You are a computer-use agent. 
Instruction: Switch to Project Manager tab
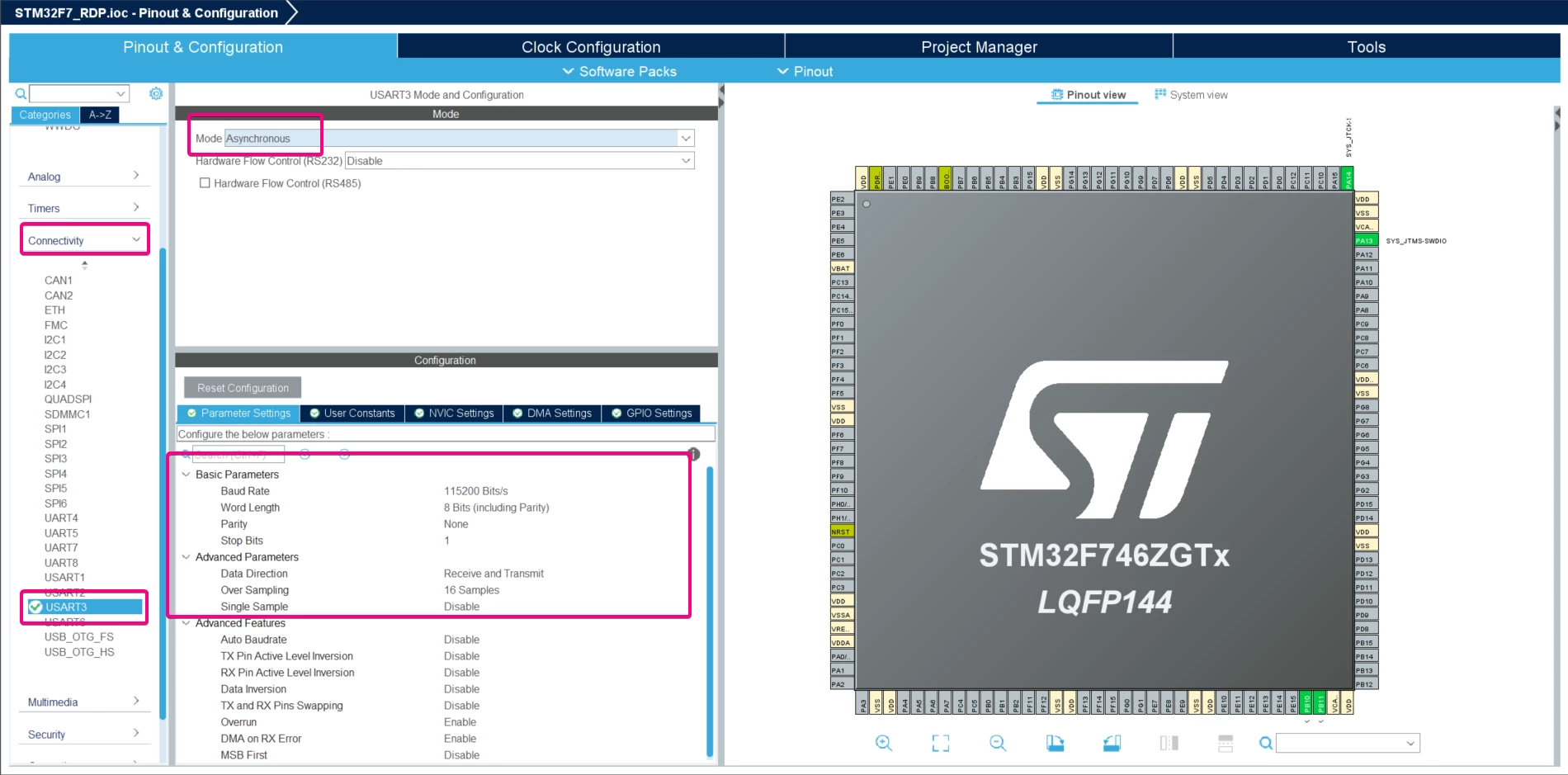coord(979,46)
